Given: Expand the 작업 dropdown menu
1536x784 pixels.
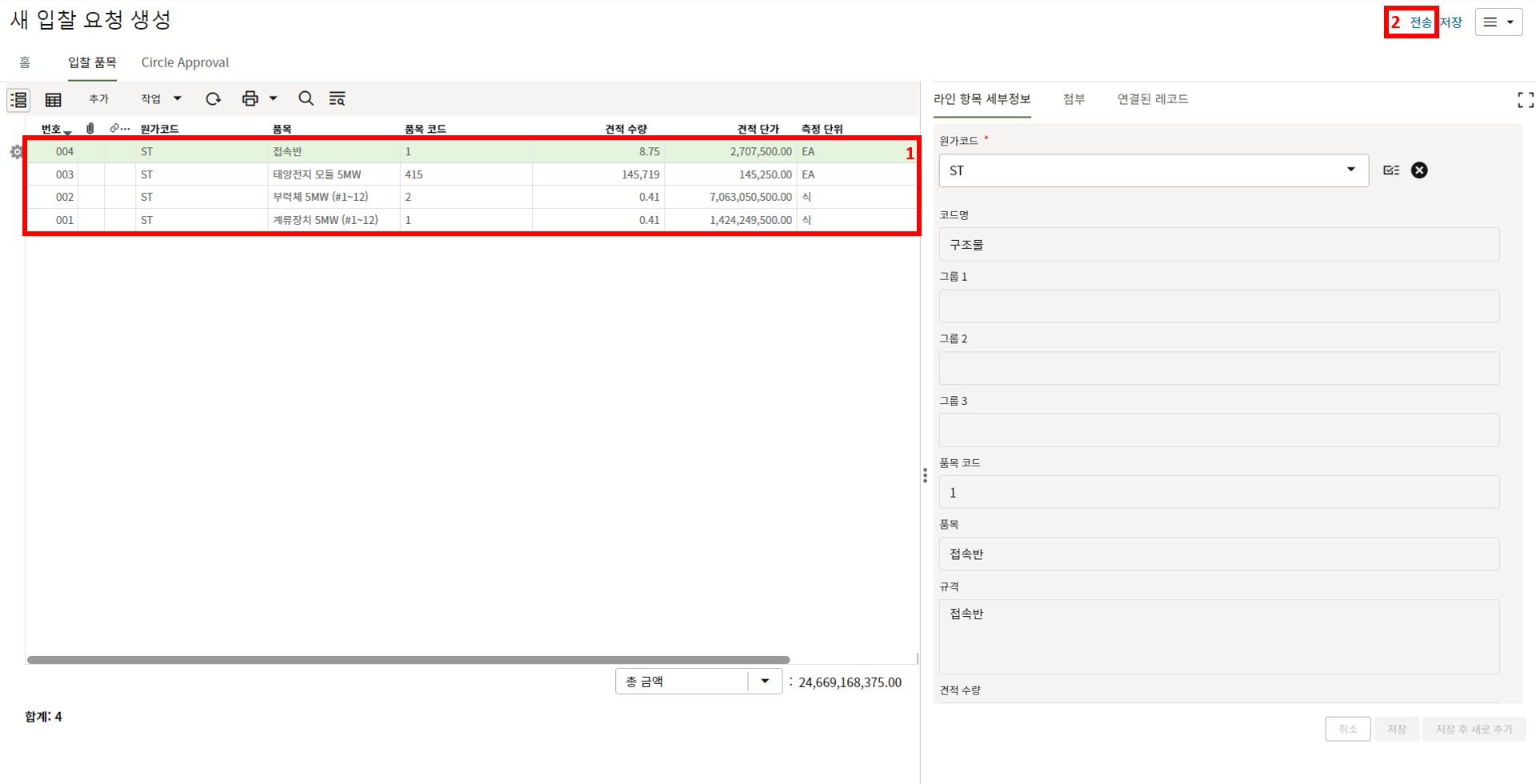Looking at the screenshot, I should click(161, 98).
